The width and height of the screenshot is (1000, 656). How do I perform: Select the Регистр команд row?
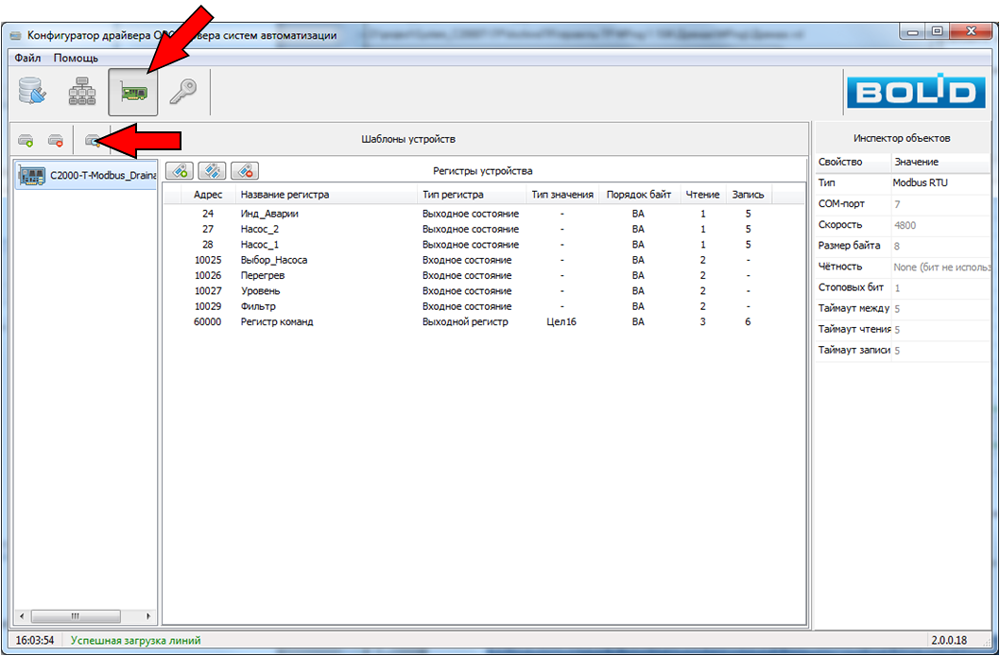(276, 322)
